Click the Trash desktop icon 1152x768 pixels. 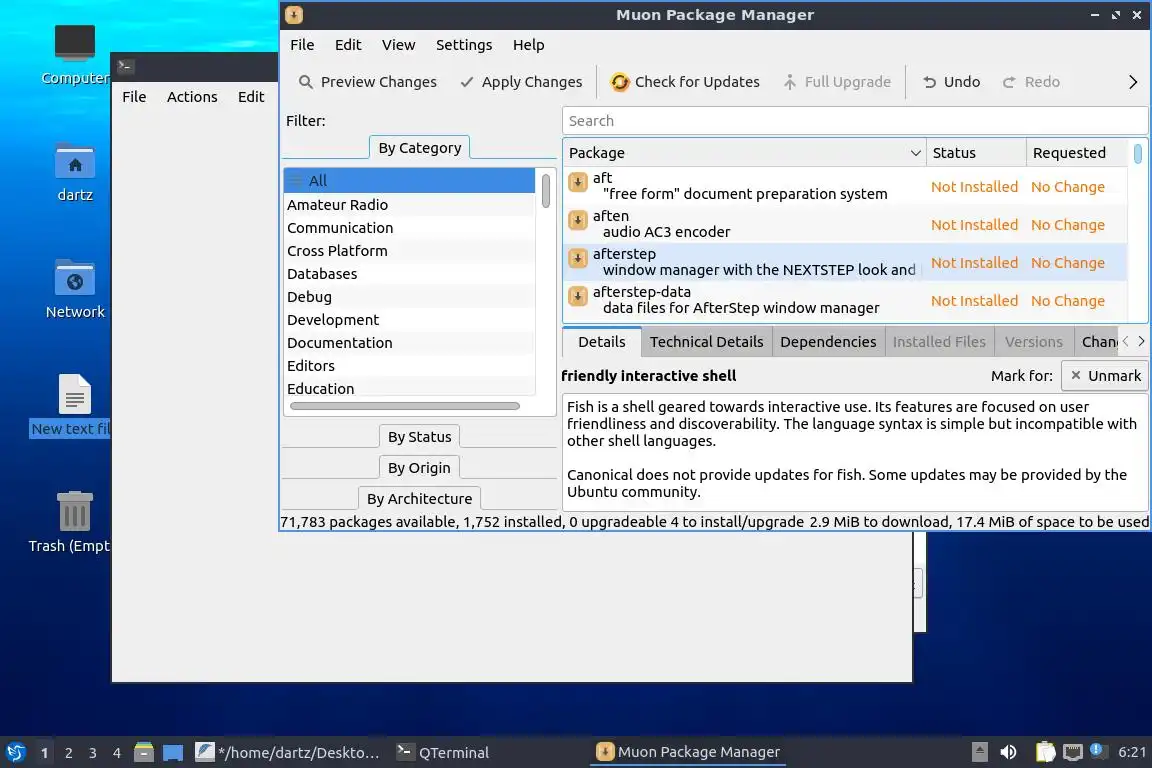(x=75, y=512)
